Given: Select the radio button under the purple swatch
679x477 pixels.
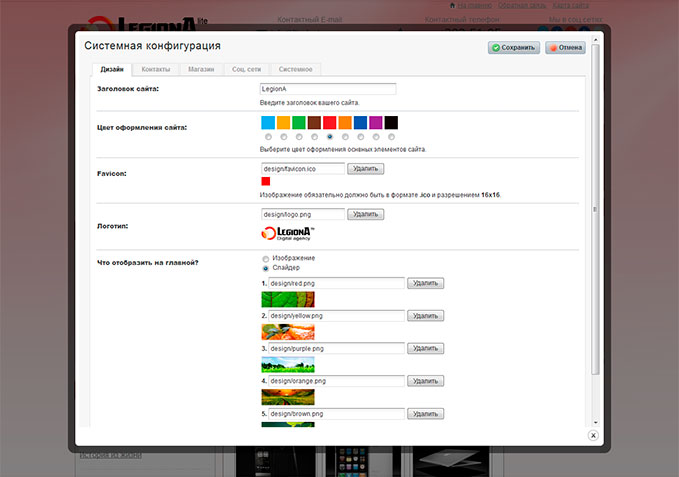Looking at the screenshot, I should pyautogui.click(x=376, y=137).
